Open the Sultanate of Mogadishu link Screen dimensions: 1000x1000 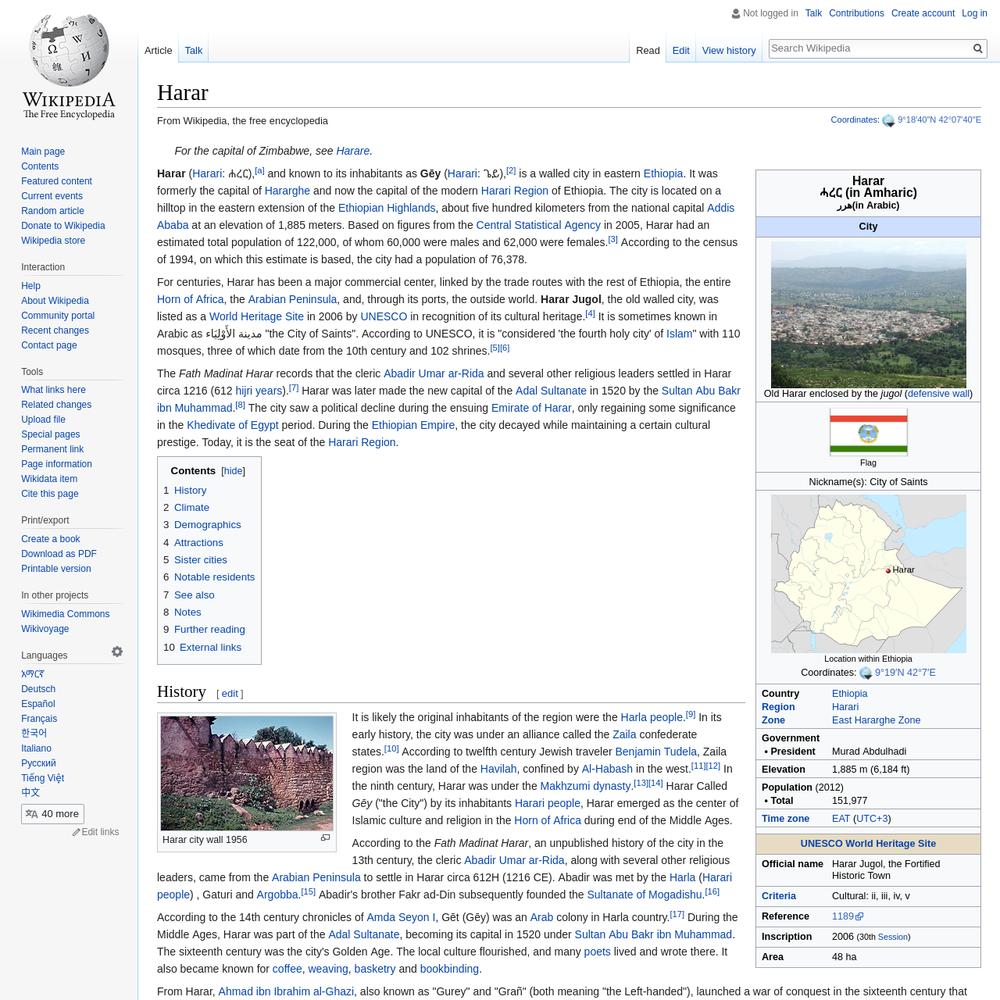coord(645,895)
